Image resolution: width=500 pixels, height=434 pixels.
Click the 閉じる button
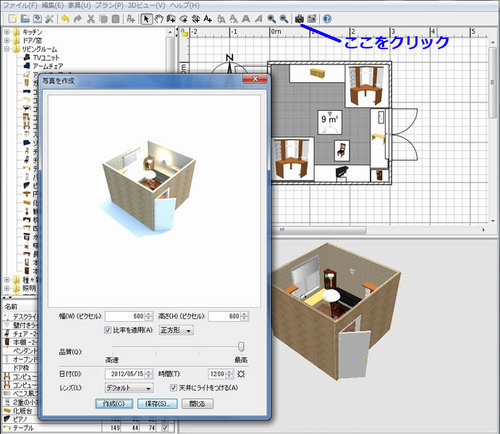[x=198, y=404]
